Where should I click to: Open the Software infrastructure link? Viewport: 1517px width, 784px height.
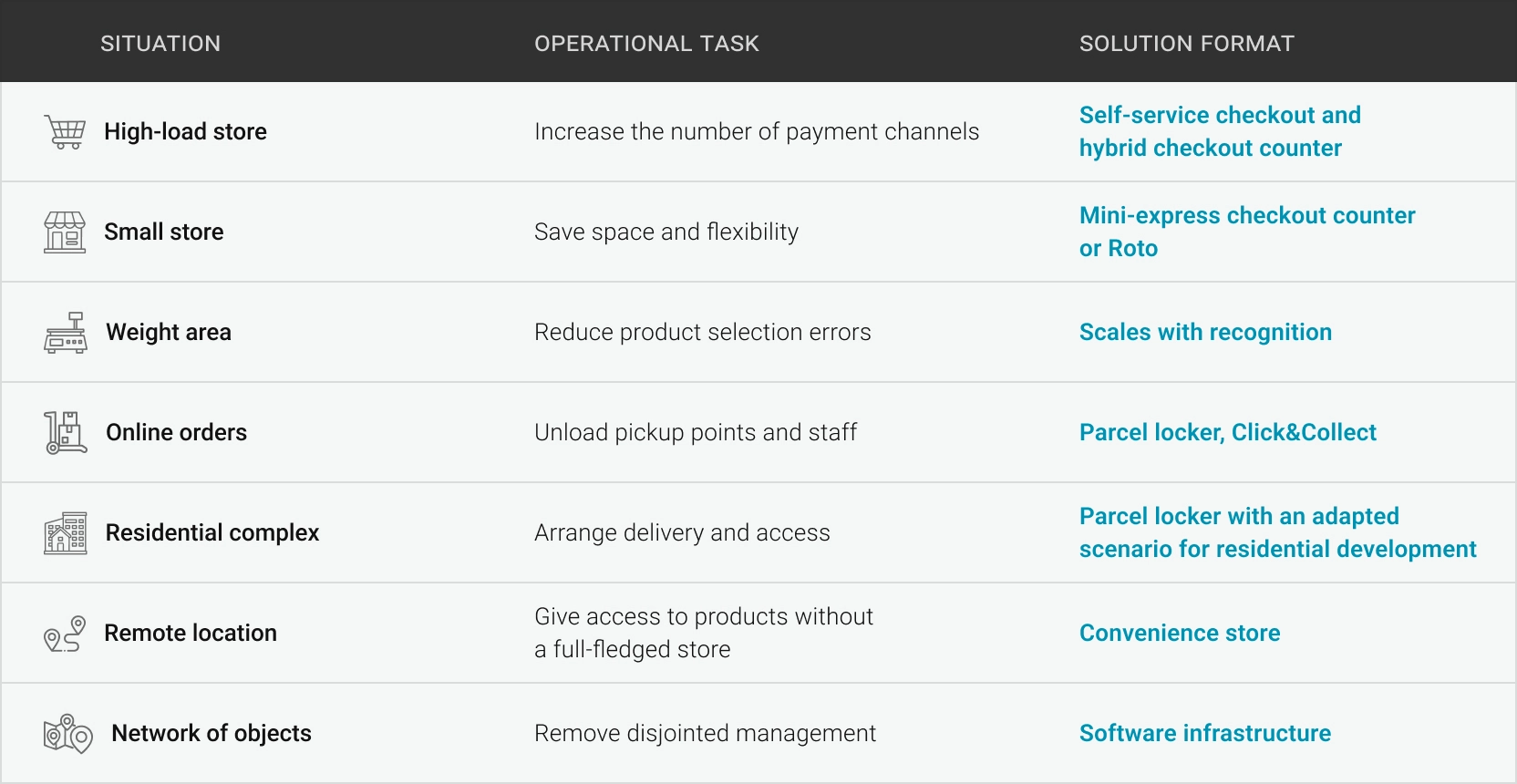click(x=1205, y=733)
